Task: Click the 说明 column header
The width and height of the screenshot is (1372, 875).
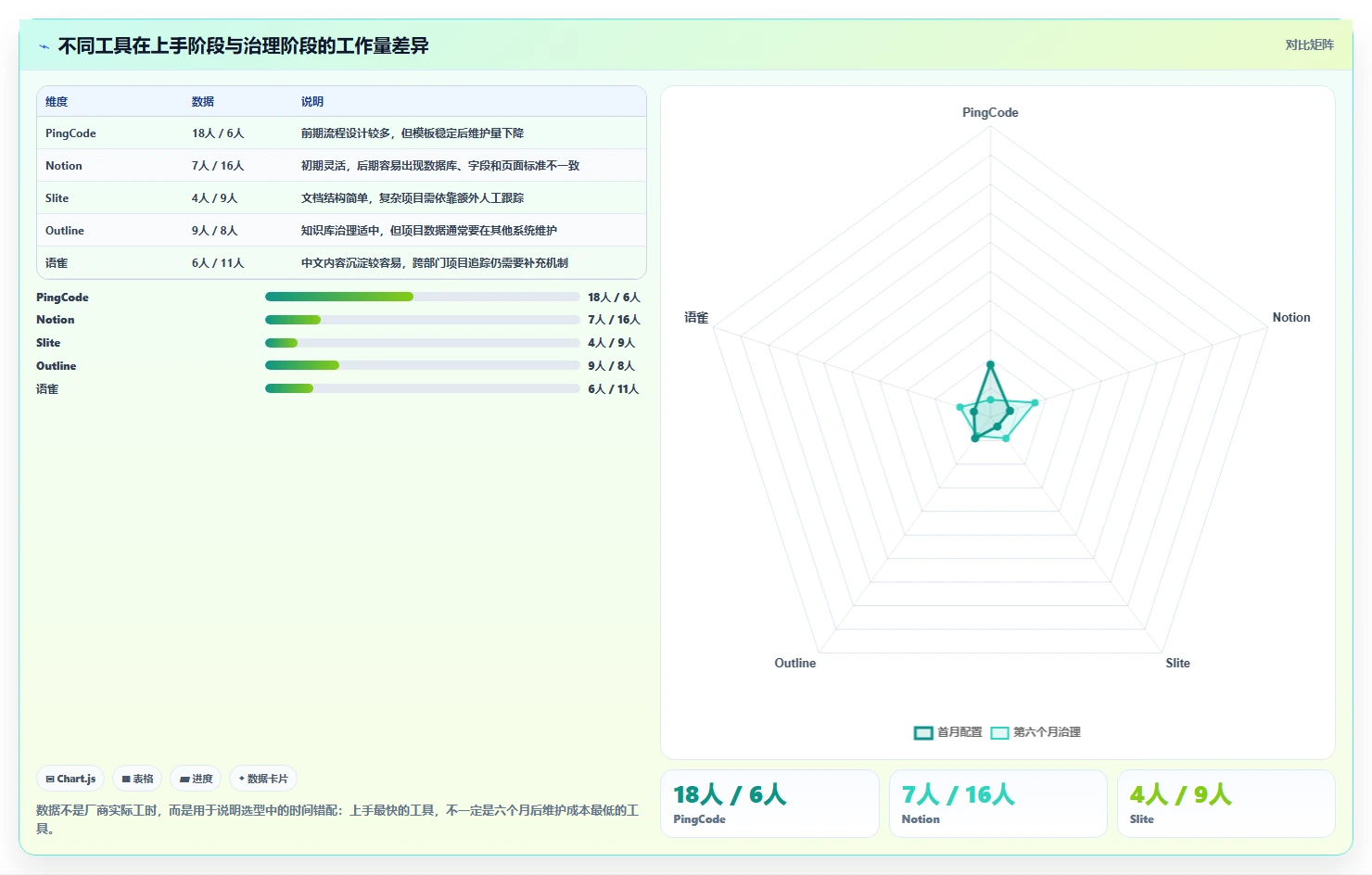Action: 312,102
